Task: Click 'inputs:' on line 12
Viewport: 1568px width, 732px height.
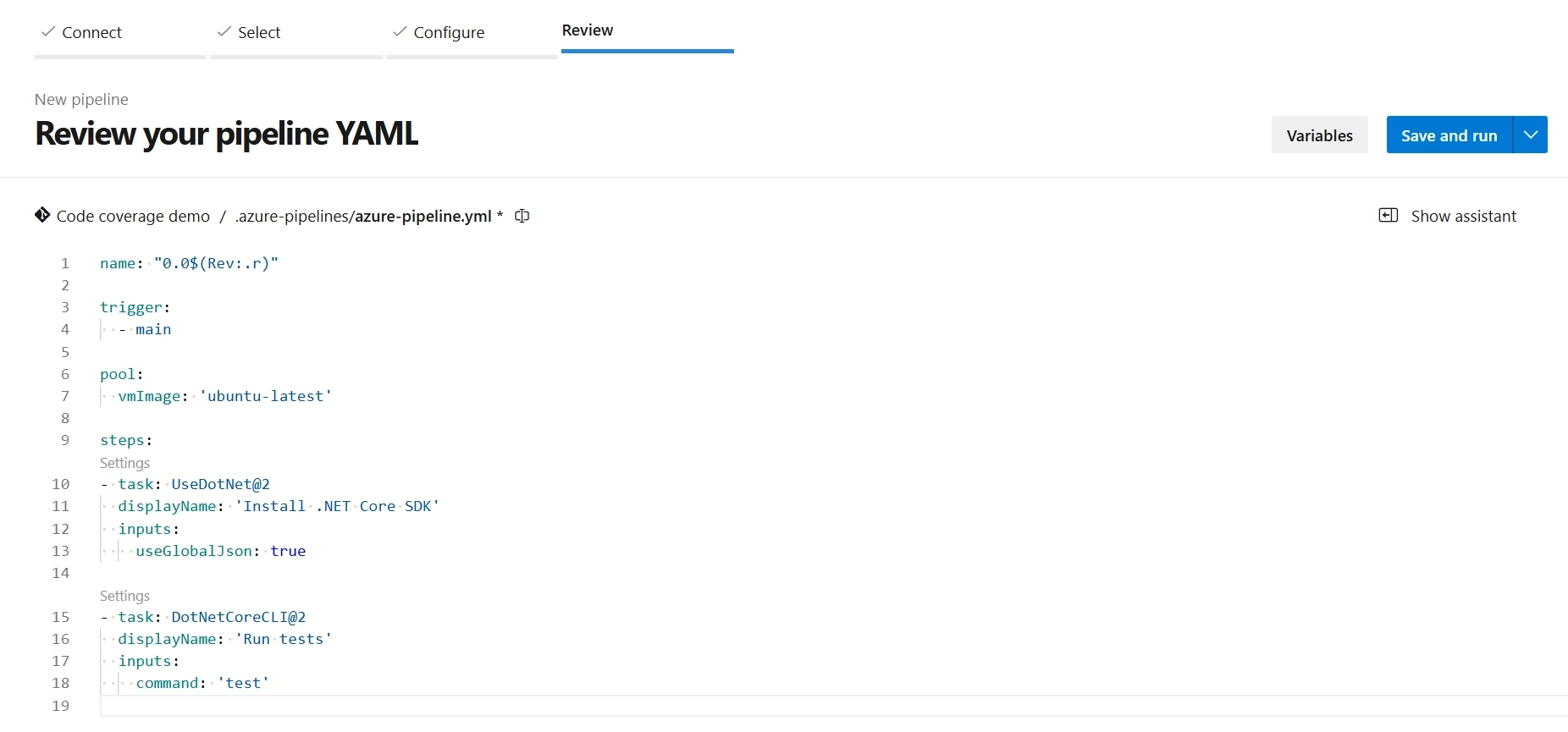Action: point(149,529)
